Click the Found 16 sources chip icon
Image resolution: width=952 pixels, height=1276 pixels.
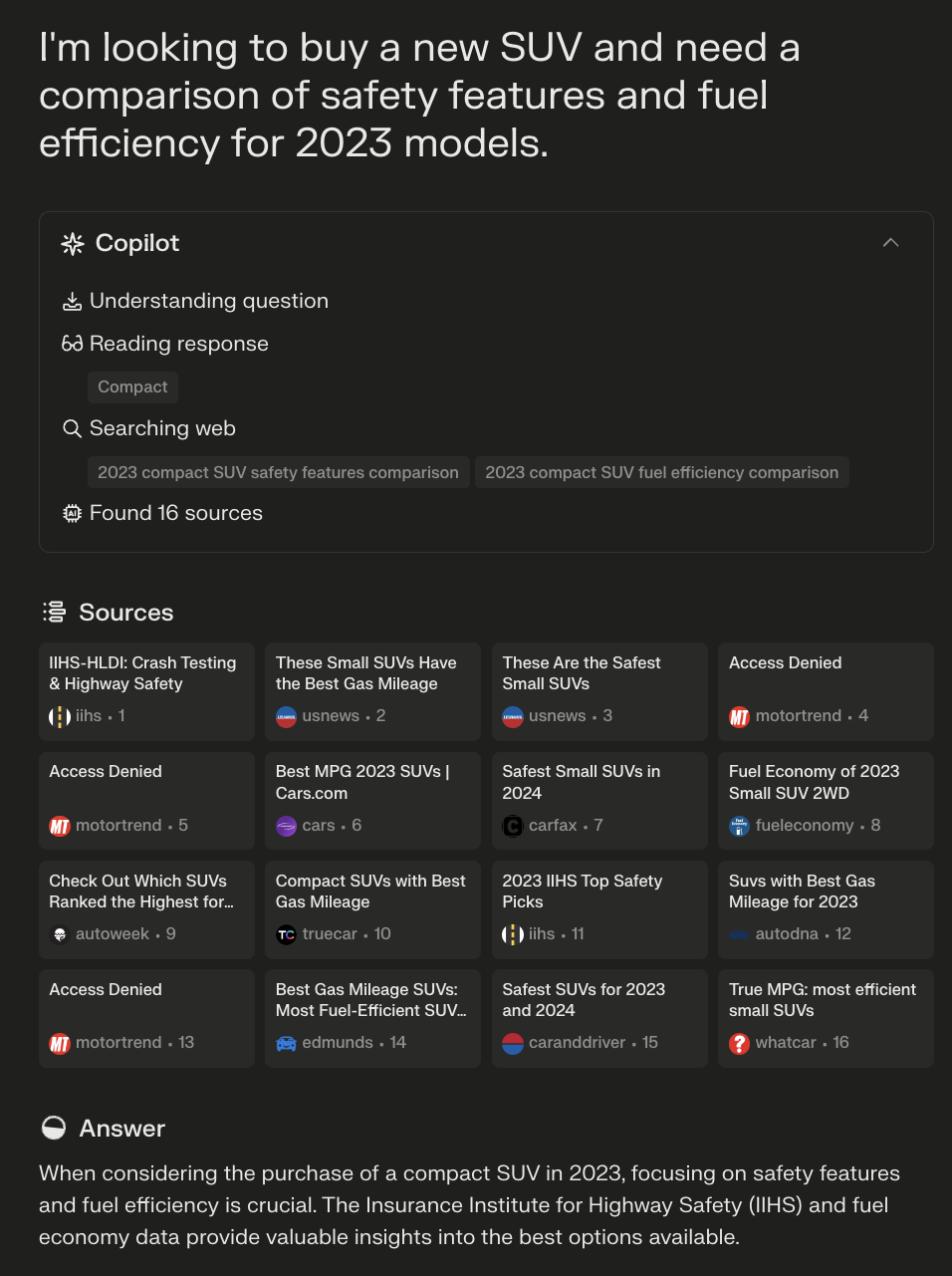[x=73, y=513]
